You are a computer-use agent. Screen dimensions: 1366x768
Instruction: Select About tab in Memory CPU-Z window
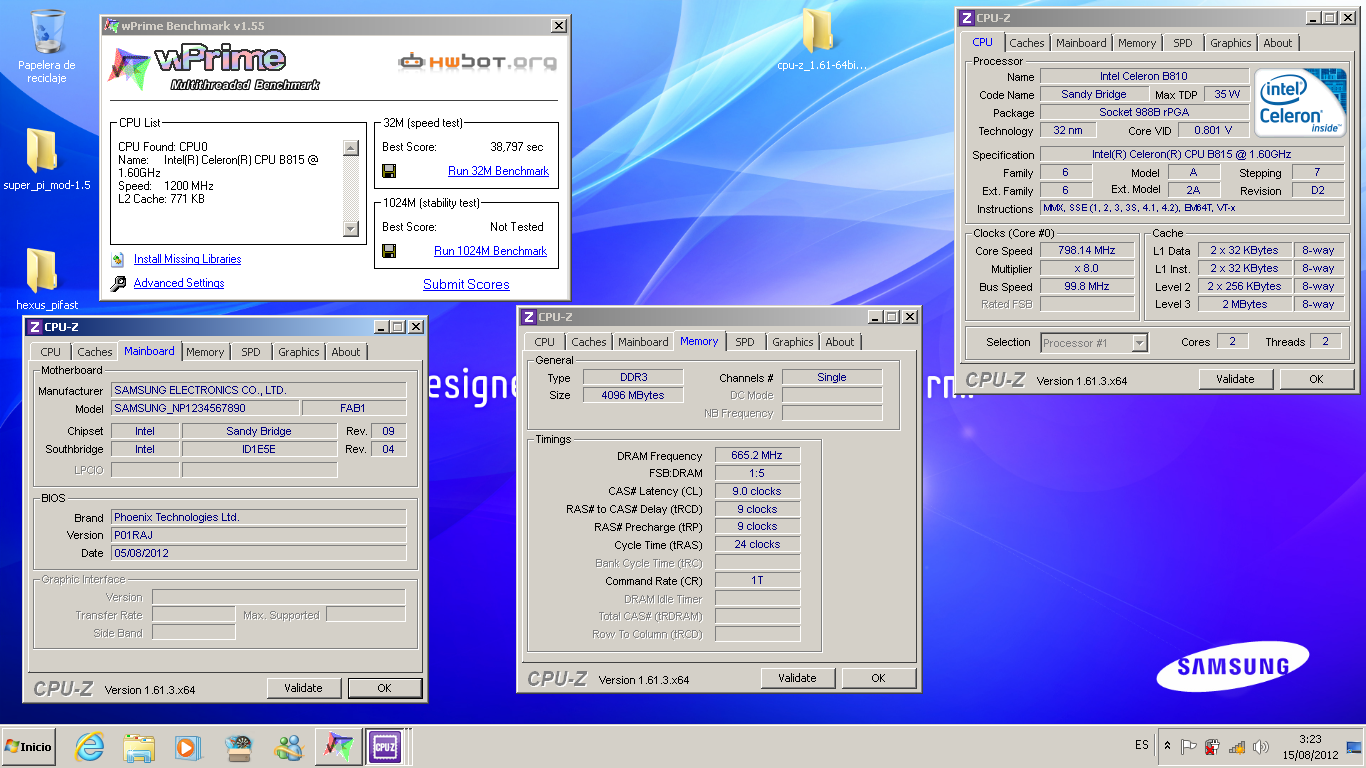839,342
